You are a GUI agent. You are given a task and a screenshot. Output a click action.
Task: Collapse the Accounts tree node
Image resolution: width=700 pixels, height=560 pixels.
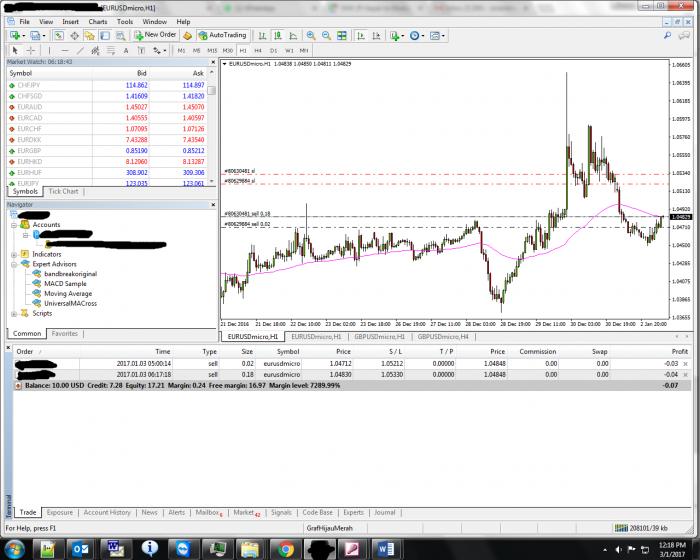click(x=14, y=225)
